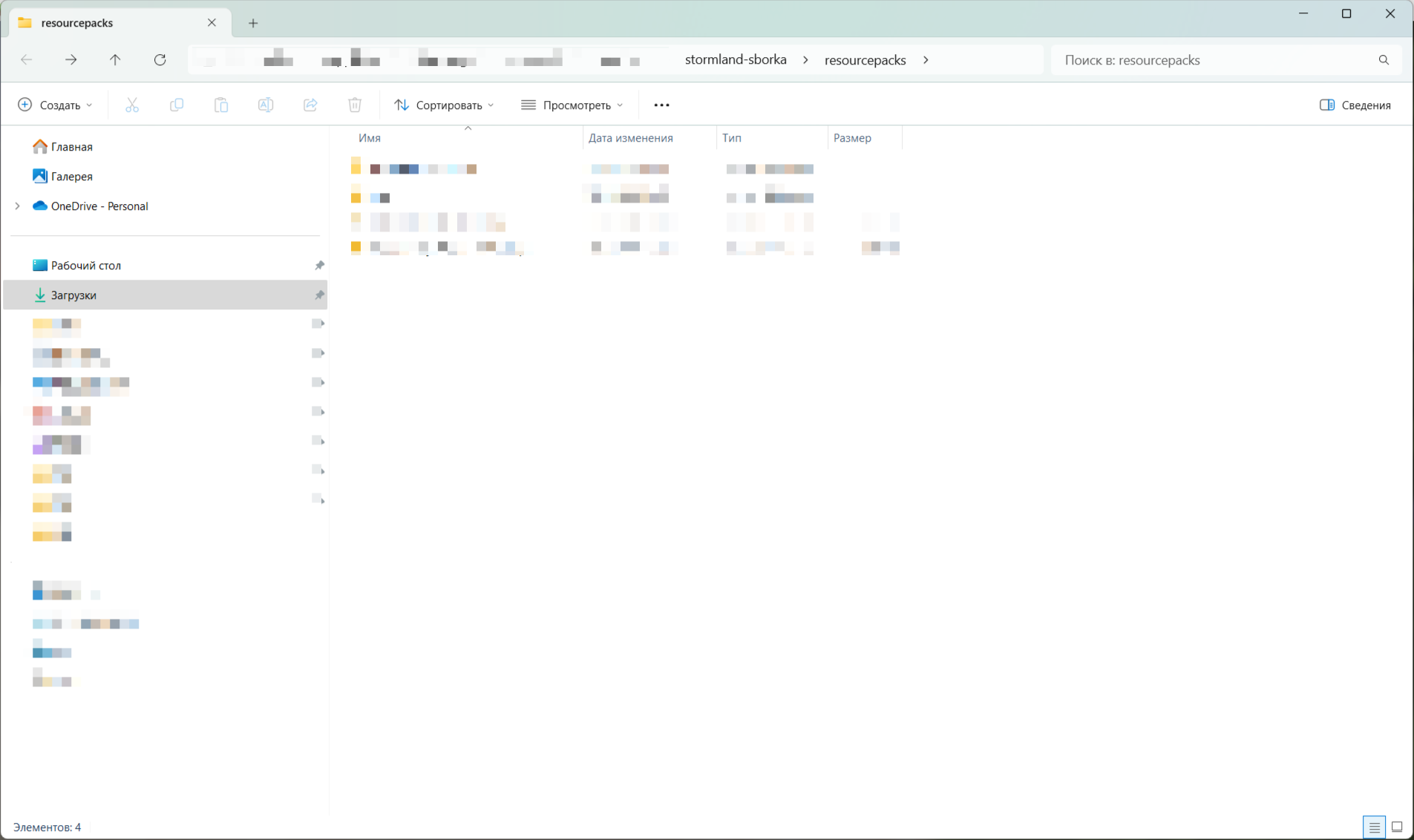Click the Delete trash bin icon
The height and width of the screenshot is (840, 1414).
pos(355,105)
